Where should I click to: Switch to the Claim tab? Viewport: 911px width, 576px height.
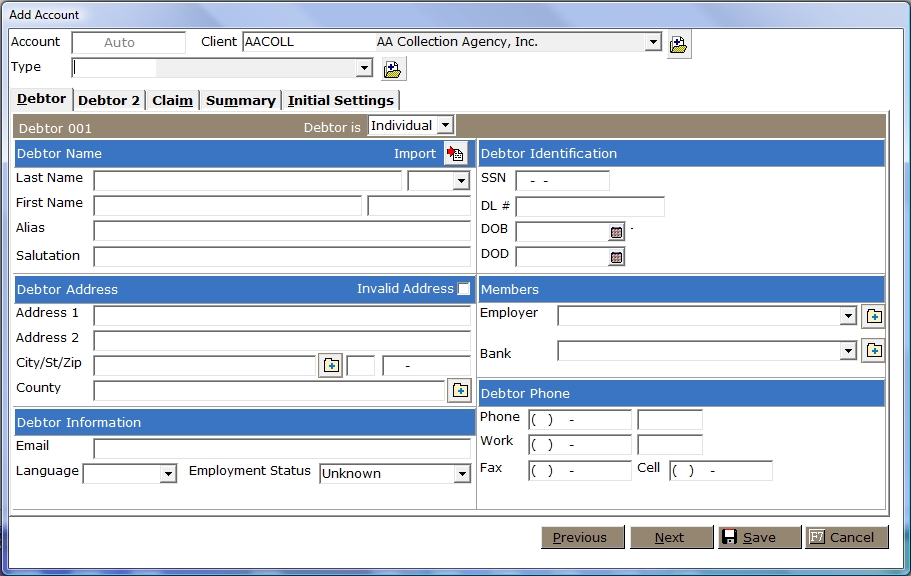(x=172, y=100)
